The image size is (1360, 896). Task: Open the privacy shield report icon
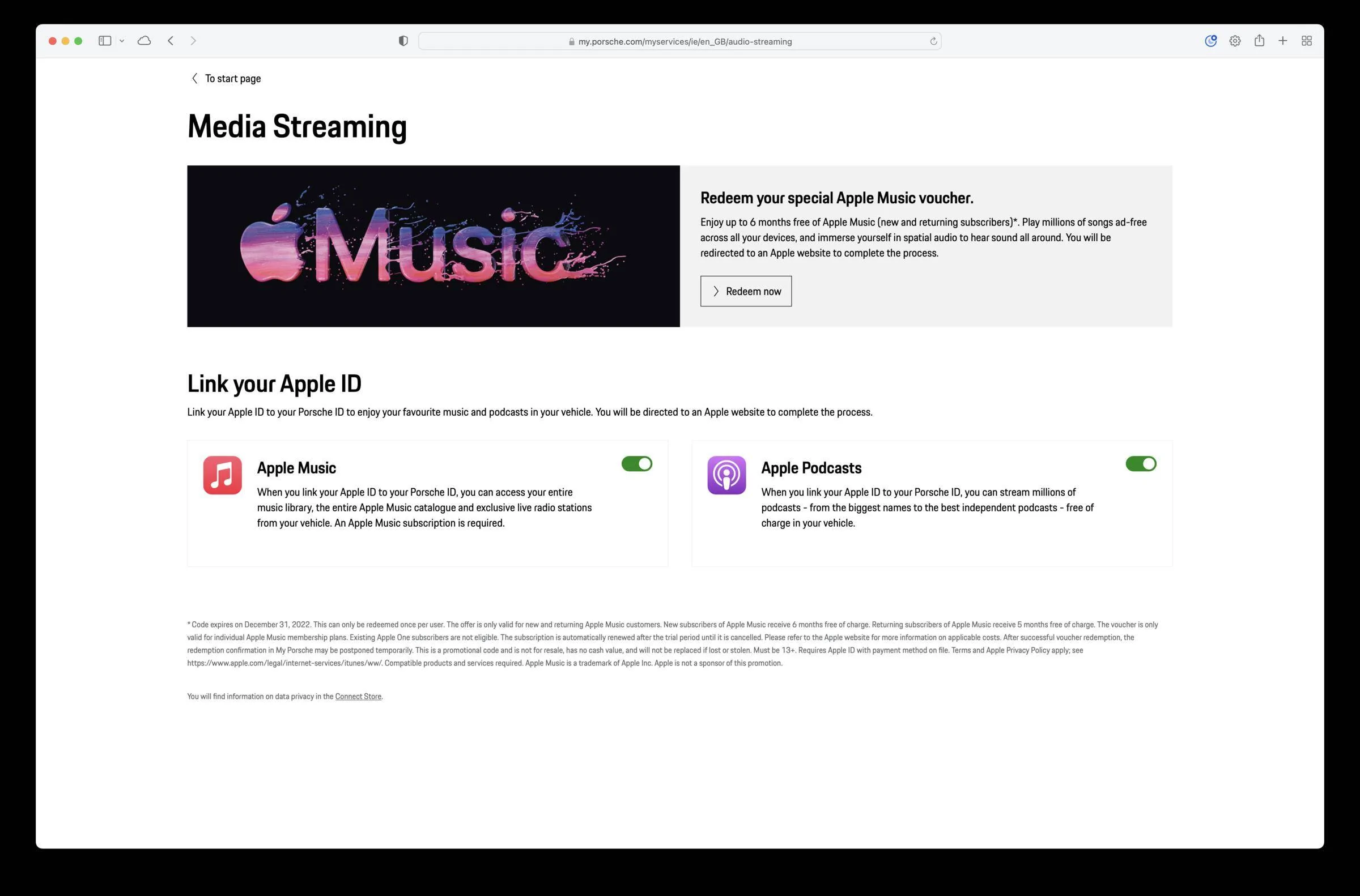403,41
